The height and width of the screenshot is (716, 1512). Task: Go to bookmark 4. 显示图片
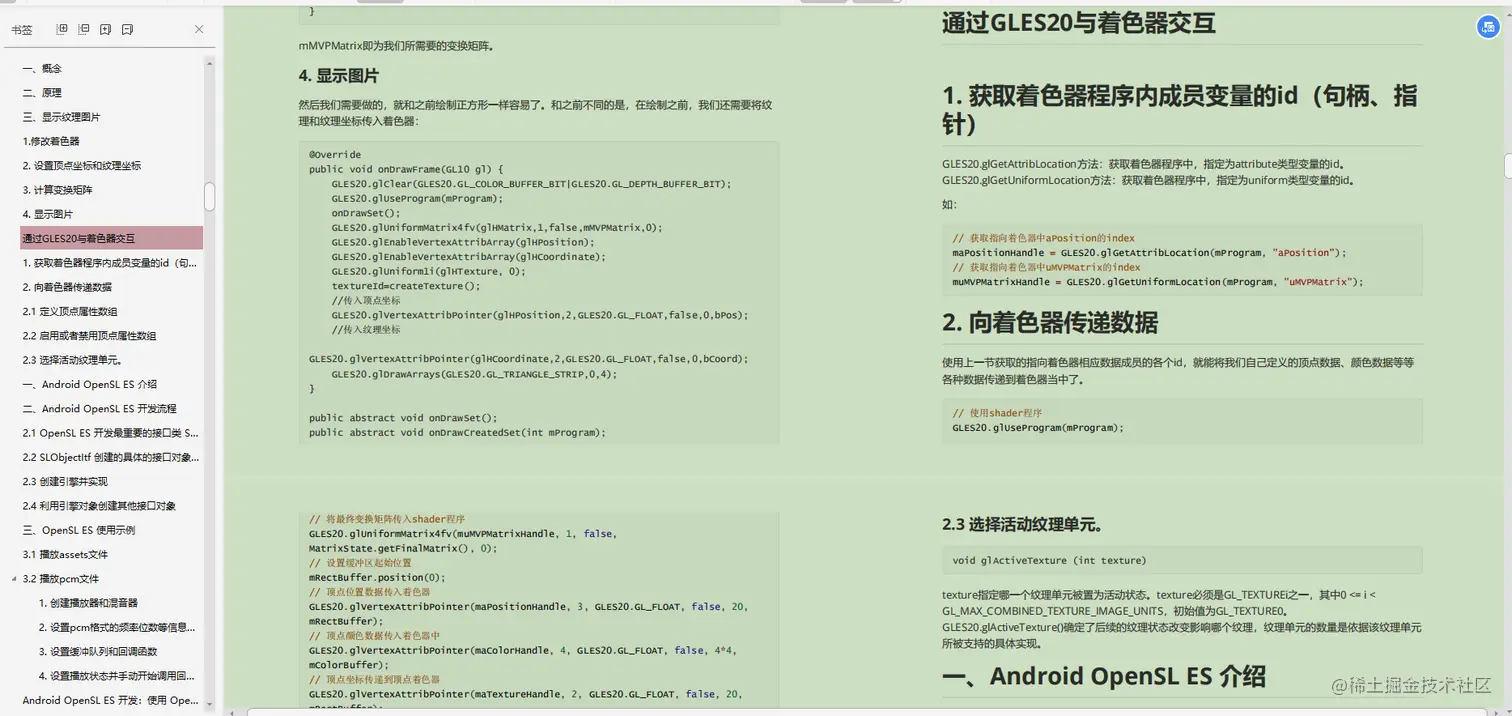[x=48, y=214]
